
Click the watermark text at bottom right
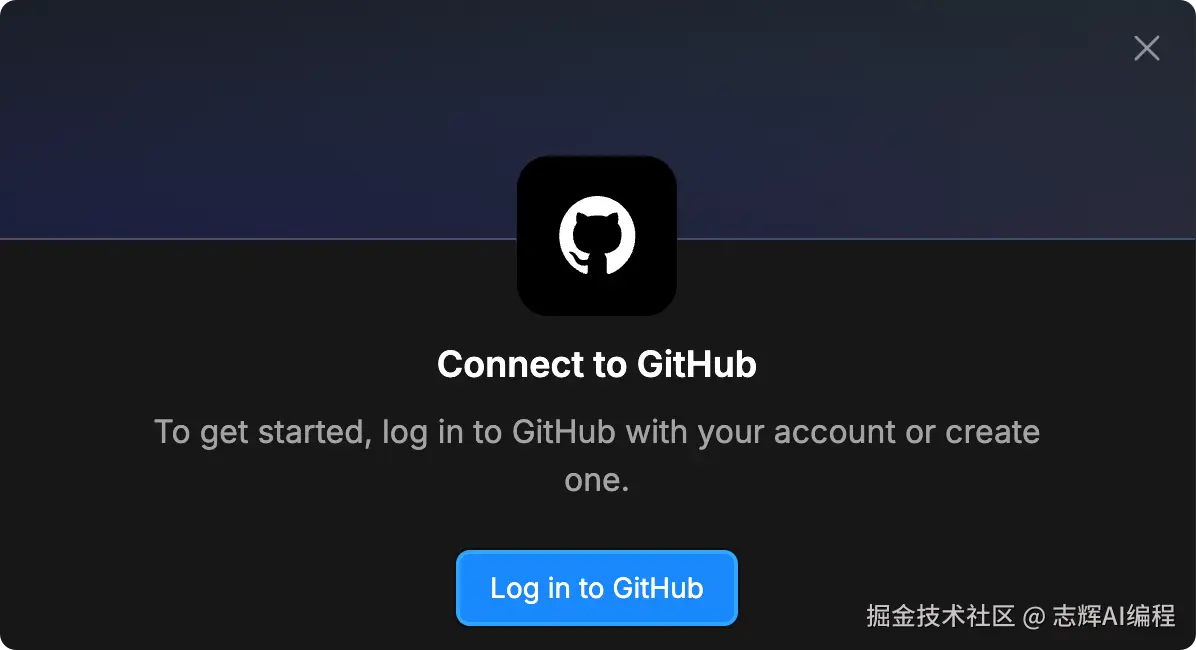pyautogui.click(x=1021, y=616)
